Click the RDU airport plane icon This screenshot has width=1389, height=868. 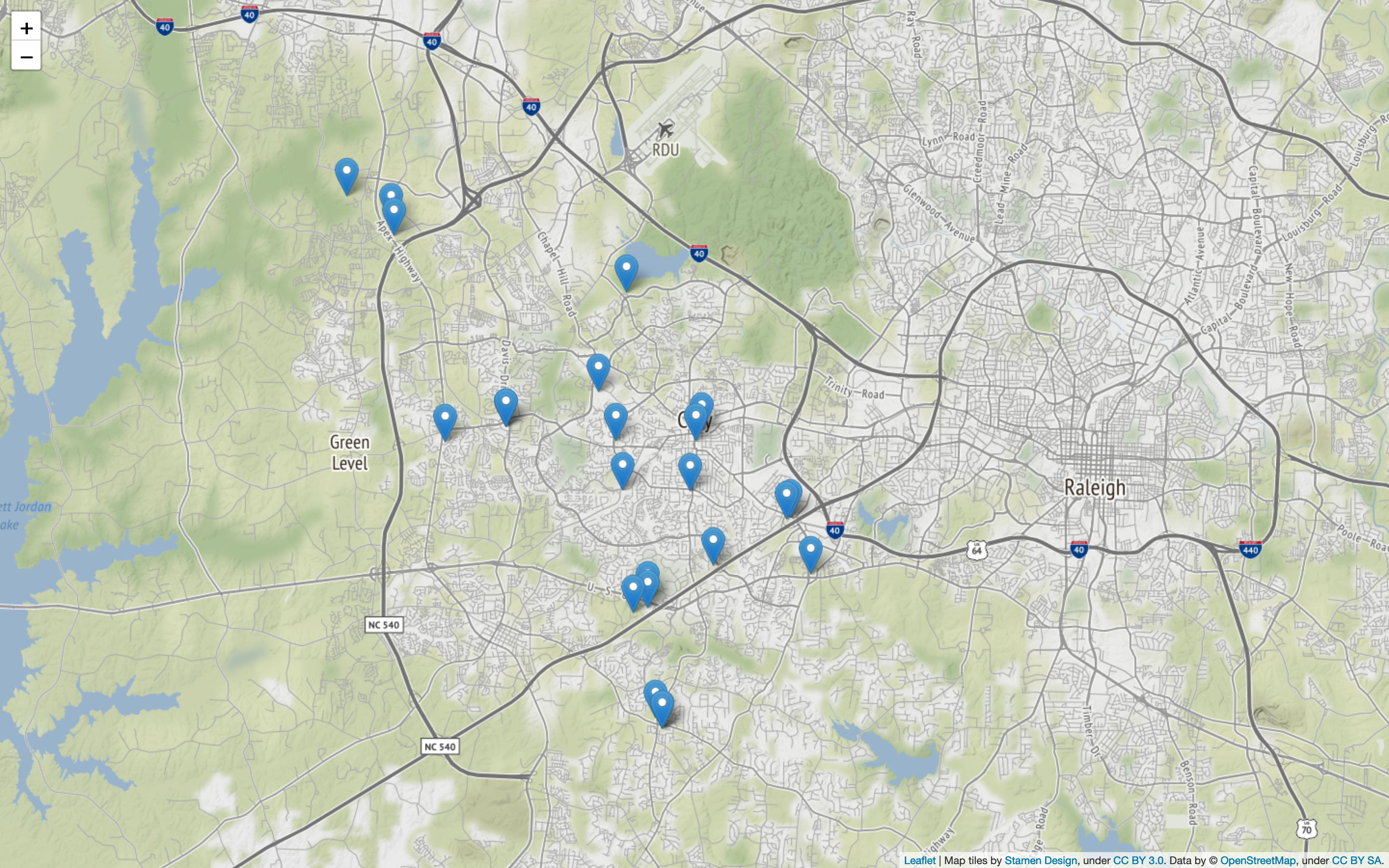(665, 130)
